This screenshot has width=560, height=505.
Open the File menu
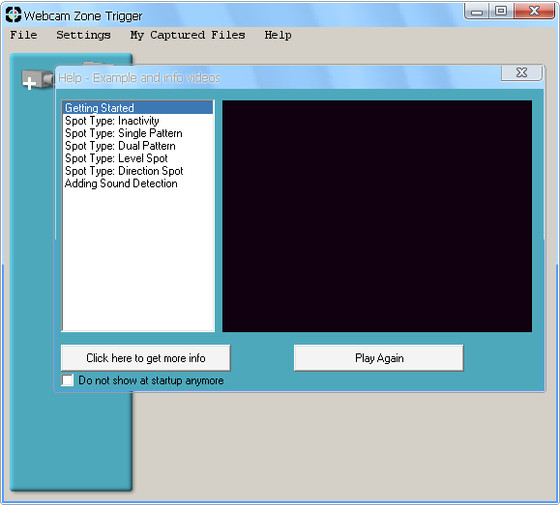[24, 35]
